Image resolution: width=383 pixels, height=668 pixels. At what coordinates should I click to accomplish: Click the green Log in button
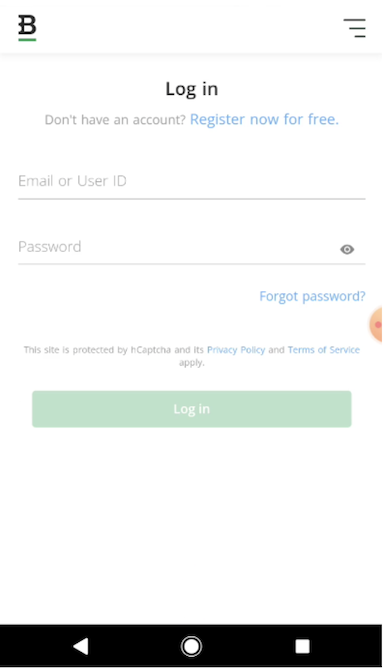pos(192,409)
